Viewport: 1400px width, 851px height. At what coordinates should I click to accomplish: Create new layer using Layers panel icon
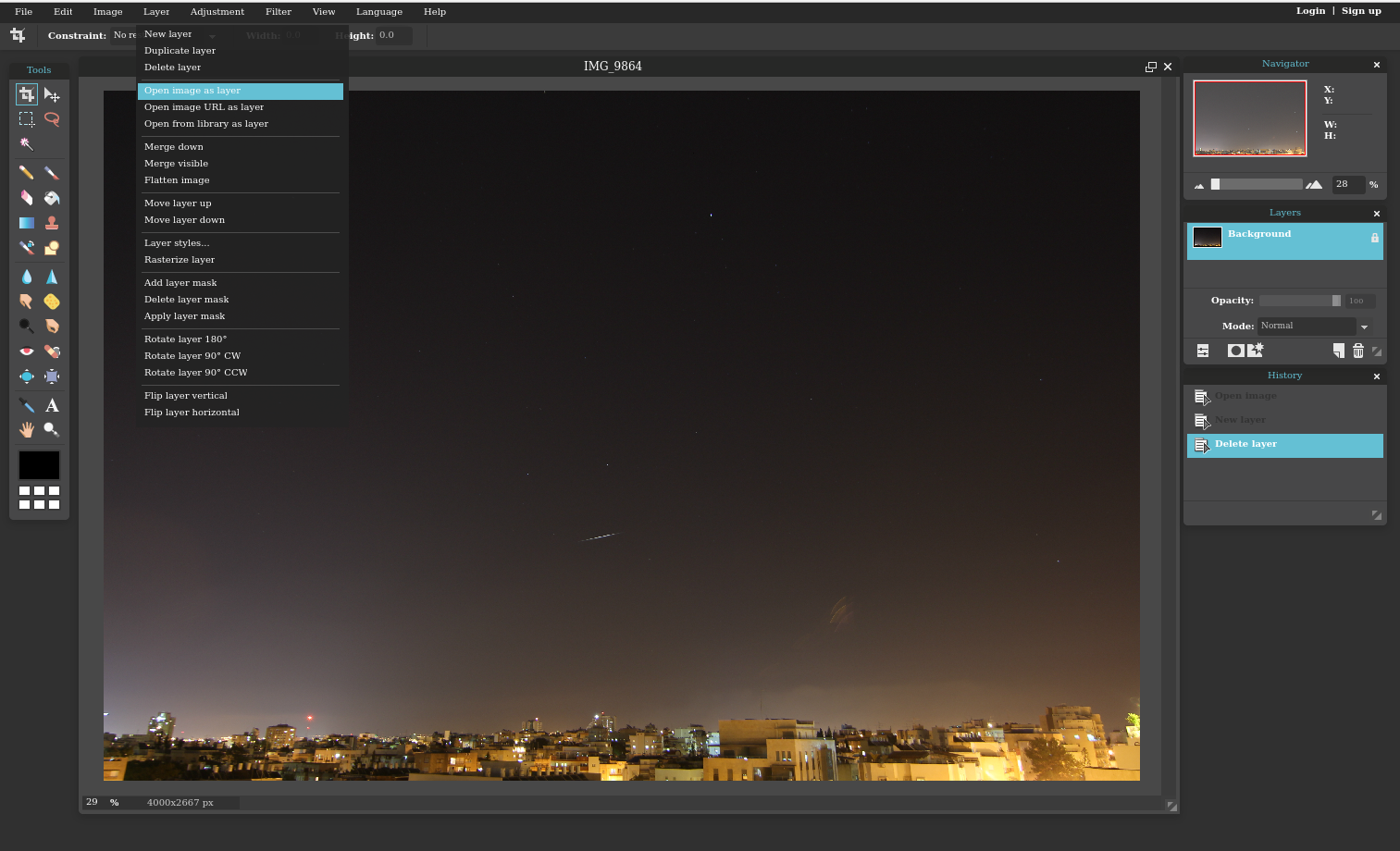1339,351
